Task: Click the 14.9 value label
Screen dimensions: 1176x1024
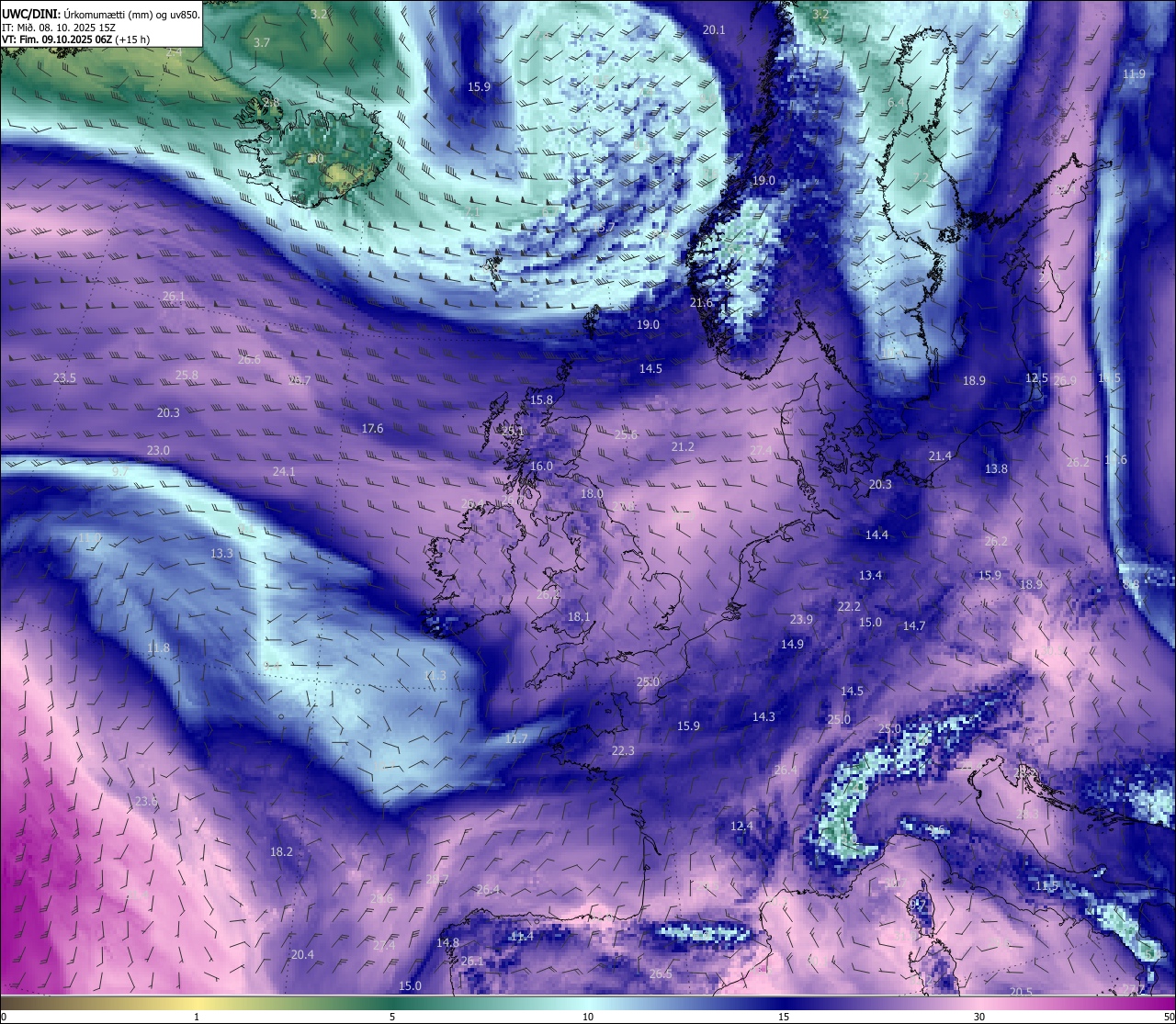Action: 792,644
